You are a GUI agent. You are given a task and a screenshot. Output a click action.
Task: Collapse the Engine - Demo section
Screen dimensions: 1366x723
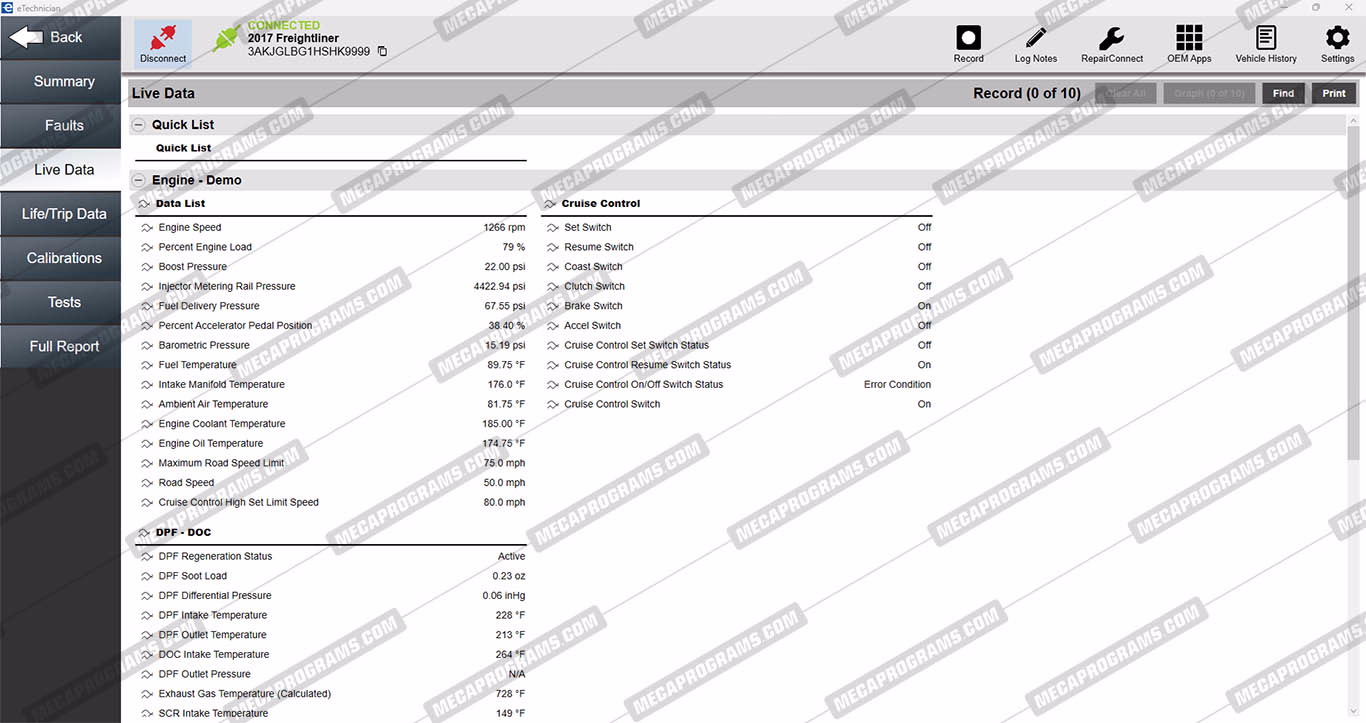point(138,180)
